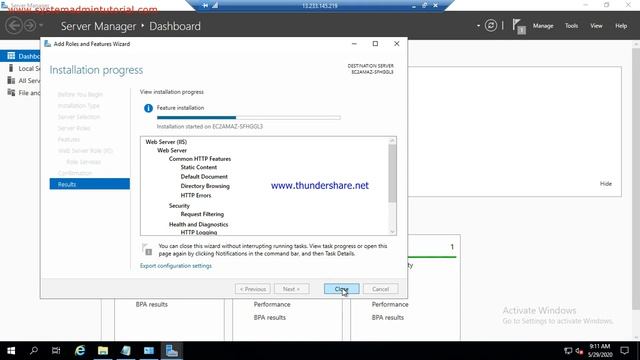Image resolution: width=640 pixels, height=360 pixels.
Task: Click the File and Storage icon
Action: pos(11,93)
